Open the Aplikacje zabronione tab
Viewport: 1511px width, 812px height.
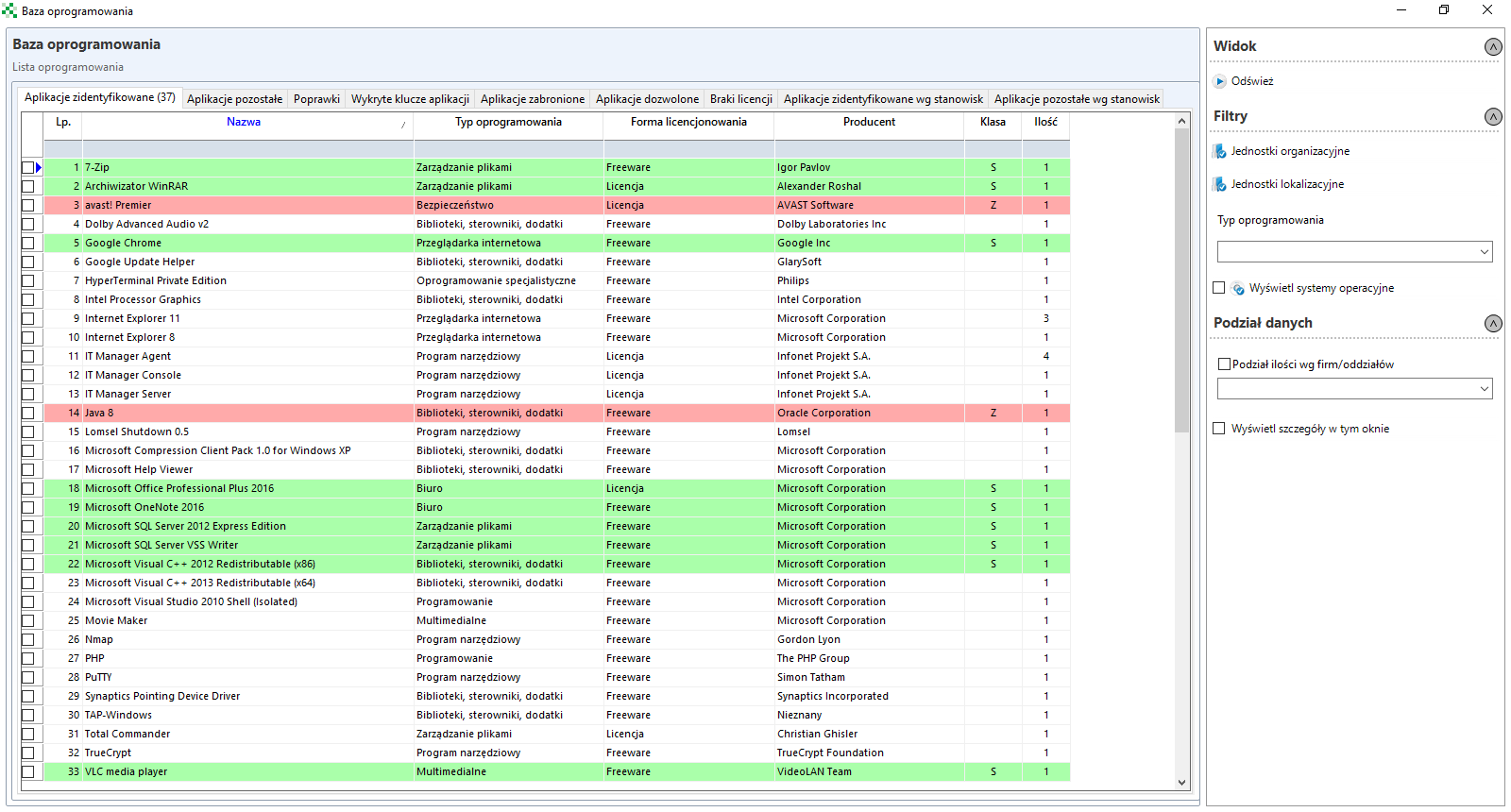click(533, 99)
